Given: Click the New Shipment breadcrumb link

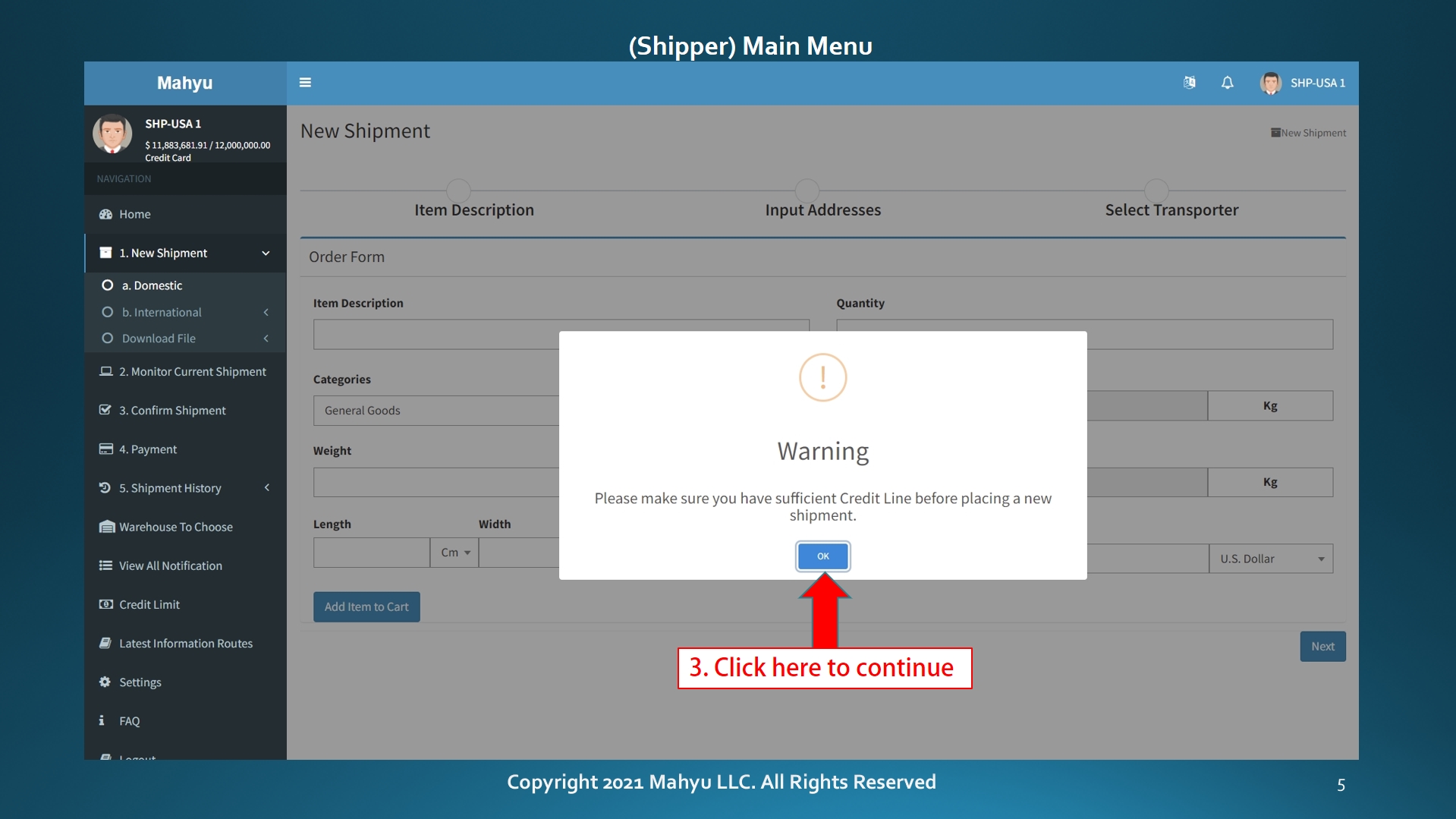Looking at the screenshot, I should [x=1308, y=133].
